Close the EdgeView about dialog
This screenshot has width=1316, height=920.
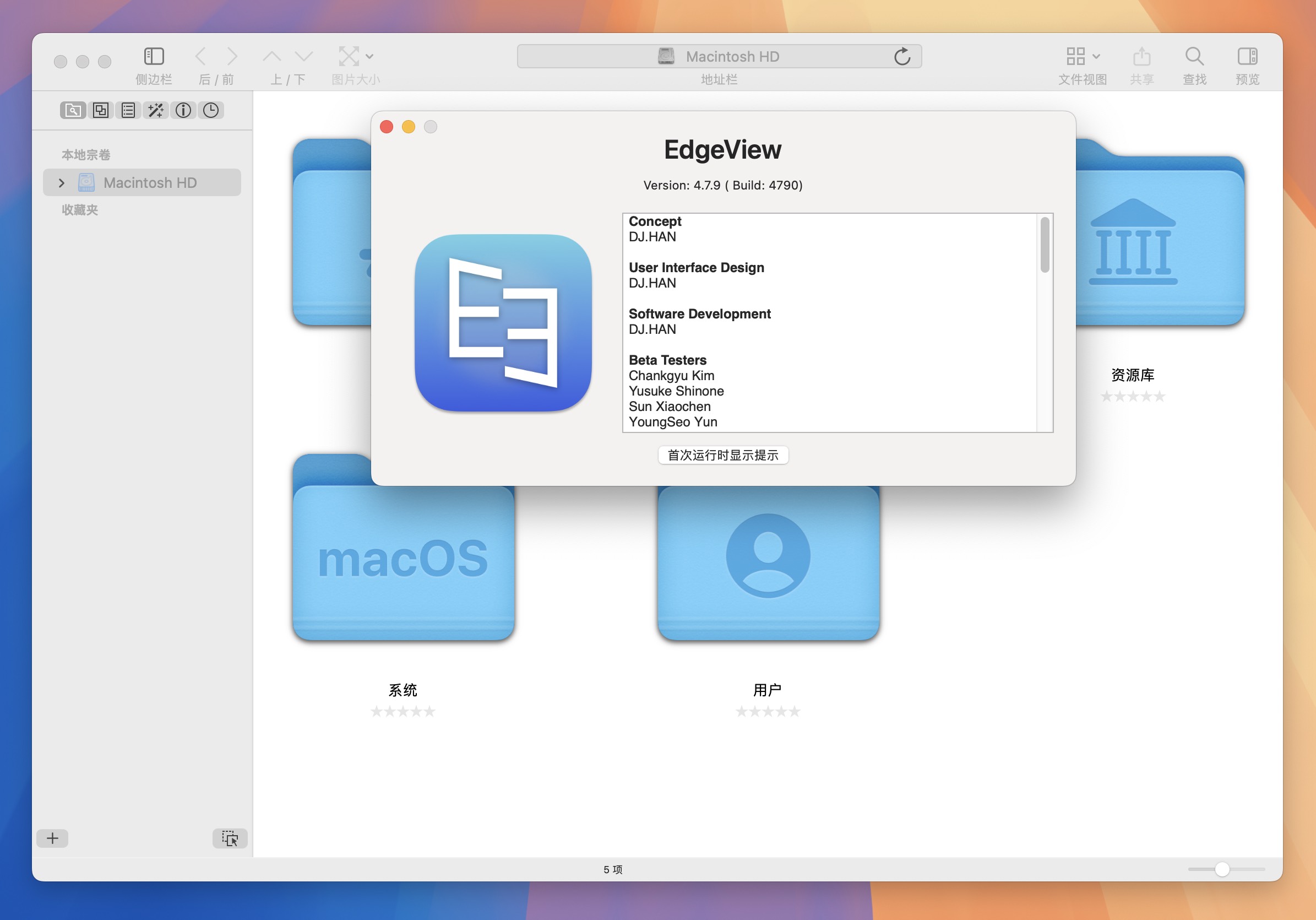coord(387,127)
